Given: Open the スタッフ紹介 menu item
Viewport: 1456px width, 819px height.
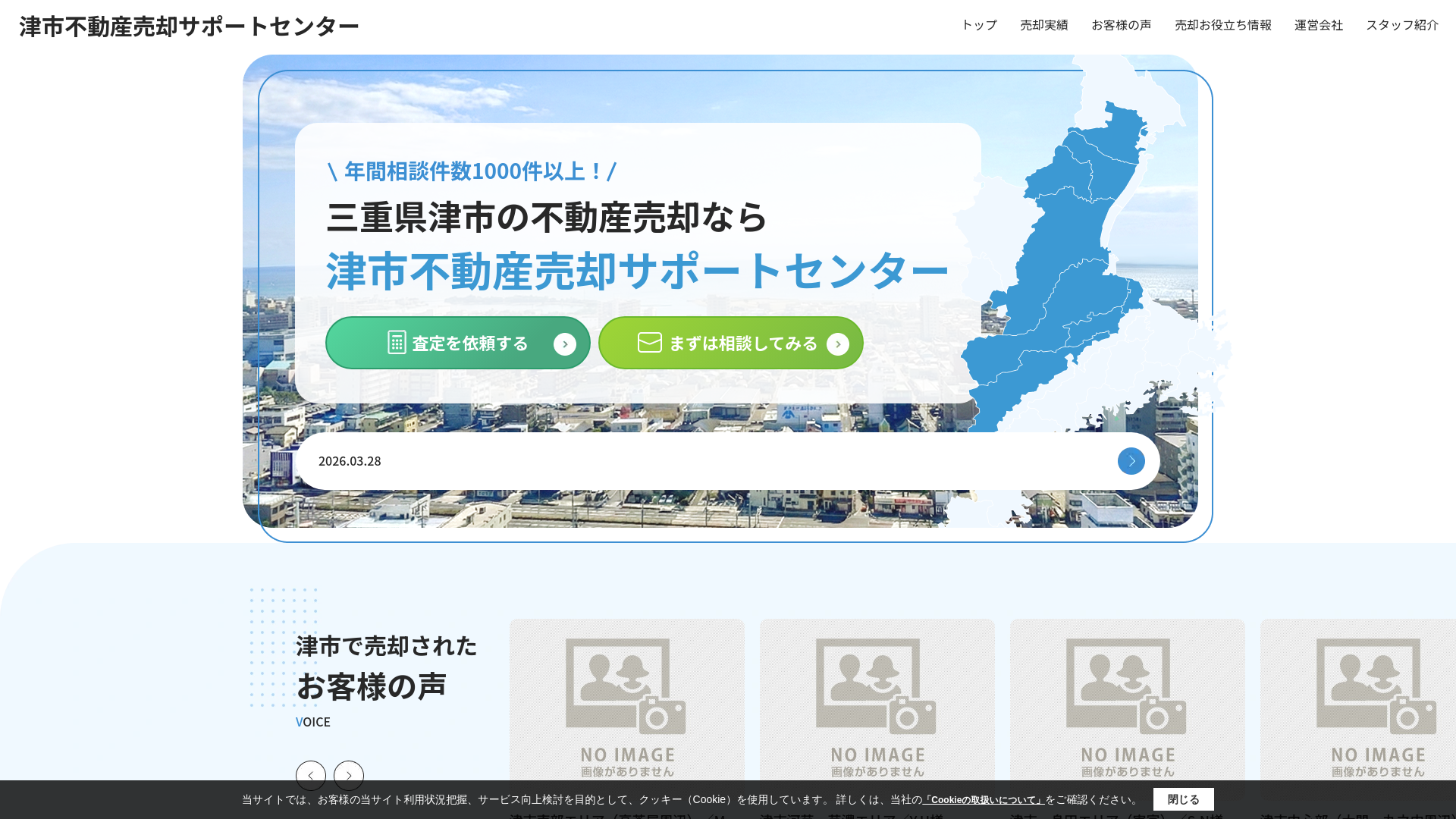Looking at the screenshot, I should [x=1401, y=25].
